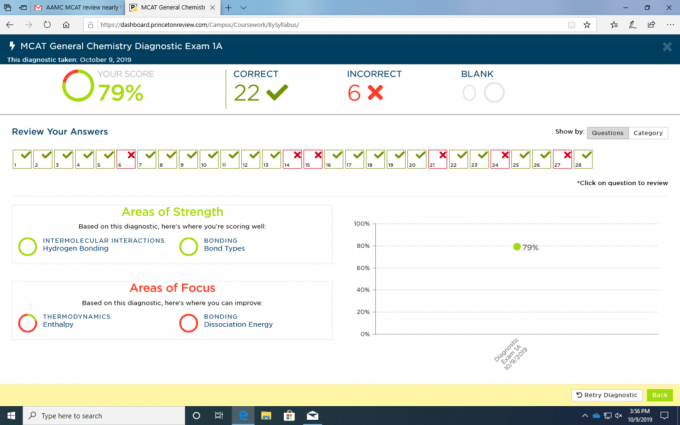Click the 79% chart data point
Image resolution: width=680 pixels, height=425 pixels.
(517, 247)
